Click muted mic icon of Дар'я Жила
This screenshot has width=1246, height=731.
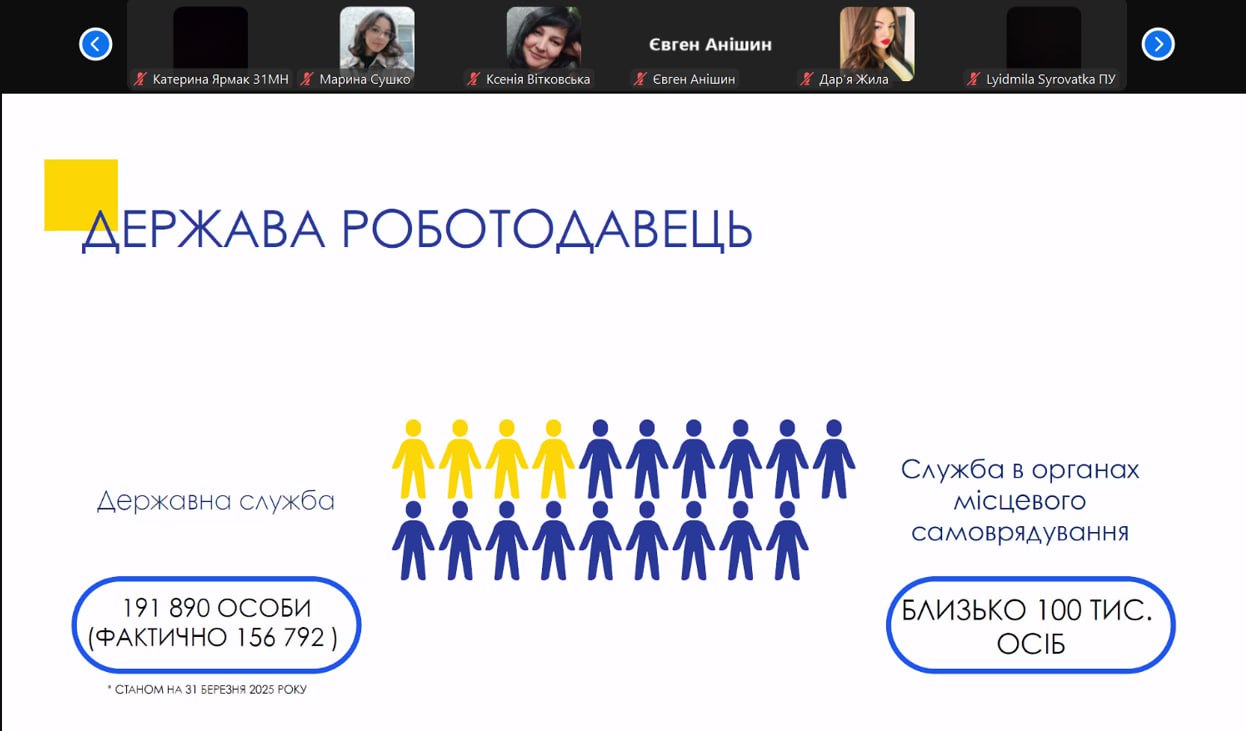tap(807, 79)
